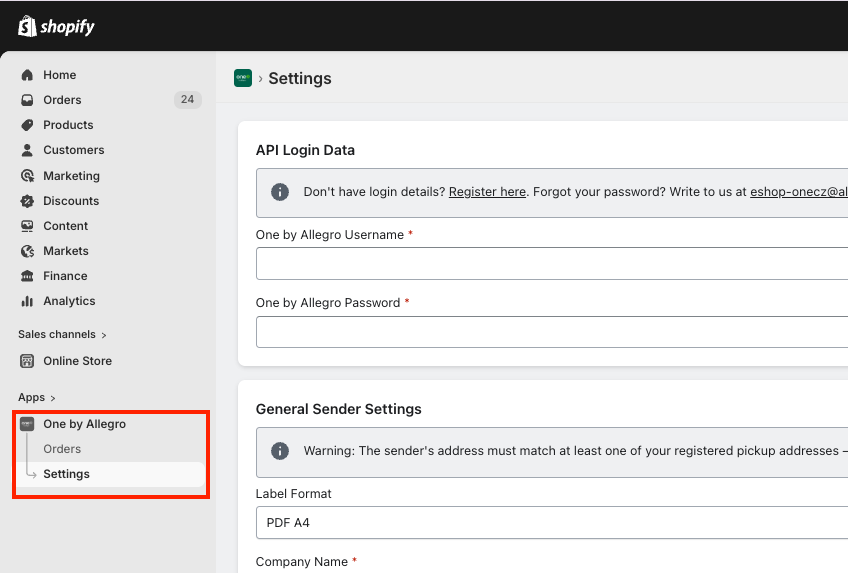This screenshot has height=573, width=848.
Task: Expand the Sales channels chevron
Action: [104, 335]
